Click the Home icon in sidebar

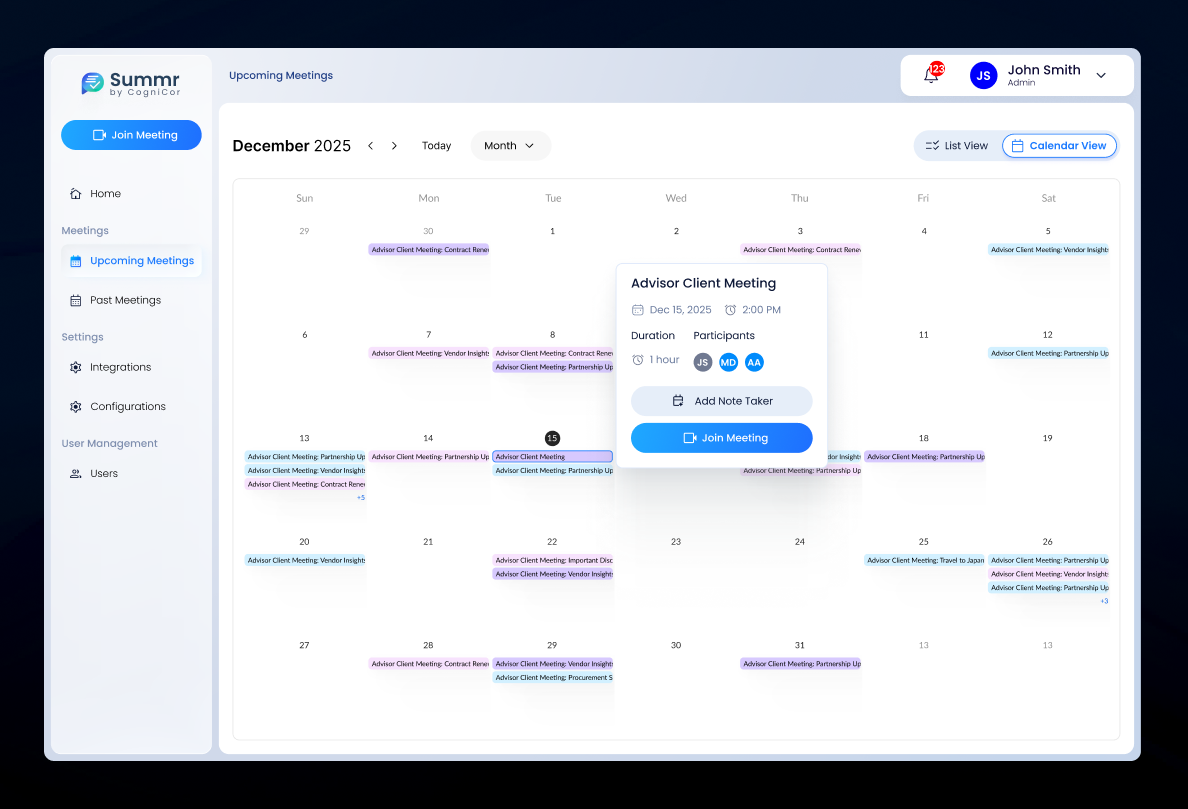point(76,194)
